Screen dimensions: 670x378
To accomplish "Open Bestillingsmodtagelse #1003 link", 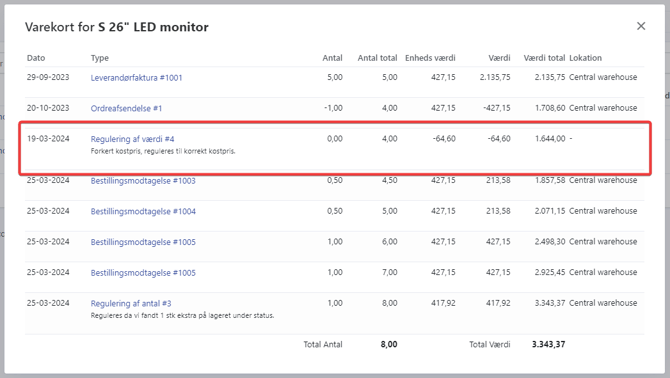I will (143, 181).
